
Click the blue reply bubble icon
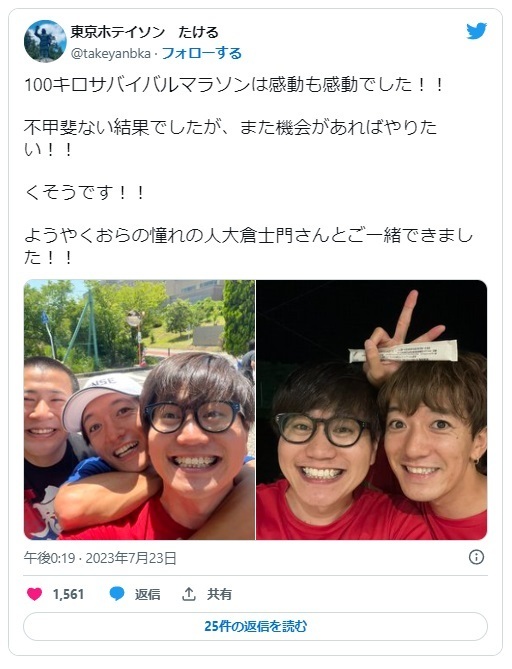coord(117,594)
